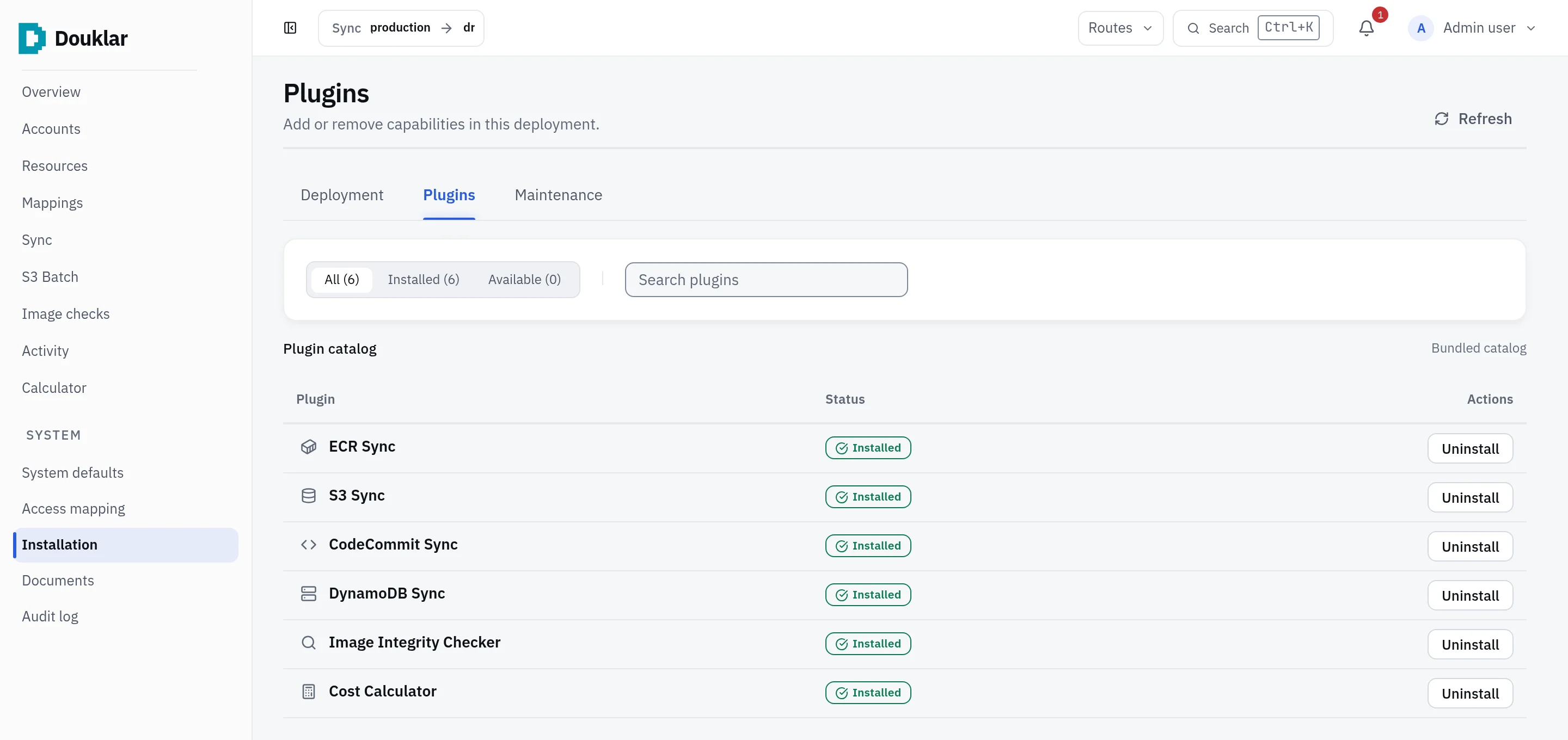Go to Accounts in the sidebar
Viewport: 1568px width, 740px height.
pos(51,129)
